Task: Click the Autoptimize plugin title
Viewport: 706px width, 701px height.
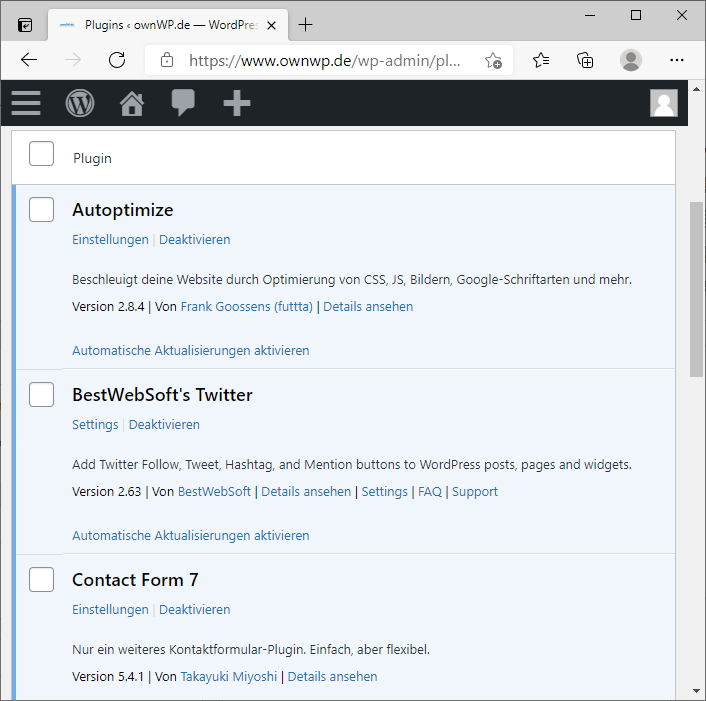Action: pyautogui.click(x=123, y=210)
